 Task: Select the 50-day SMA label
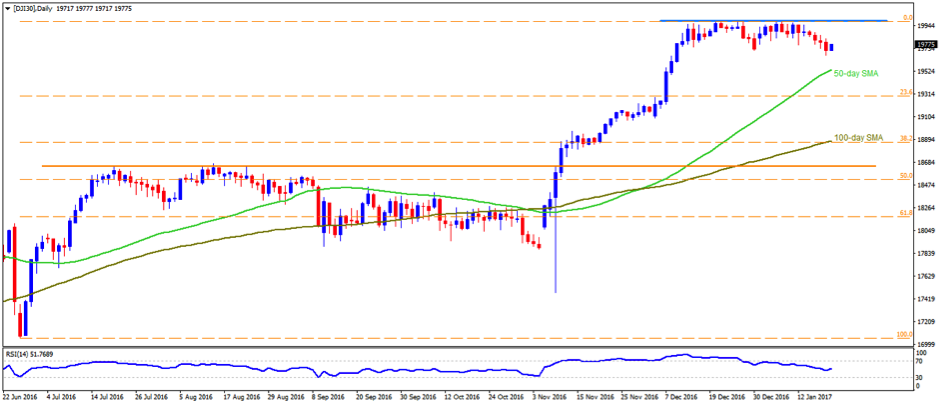coord(857,73)
